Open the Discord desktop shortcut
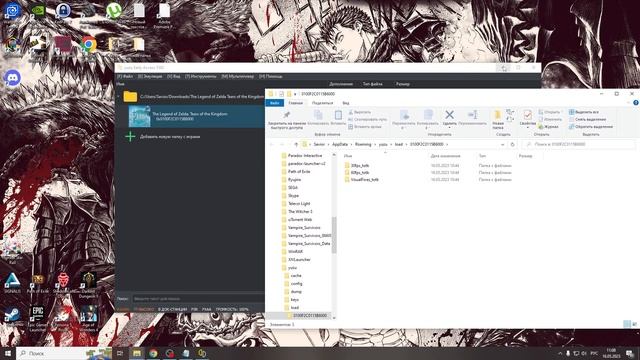 pos(12,78)
